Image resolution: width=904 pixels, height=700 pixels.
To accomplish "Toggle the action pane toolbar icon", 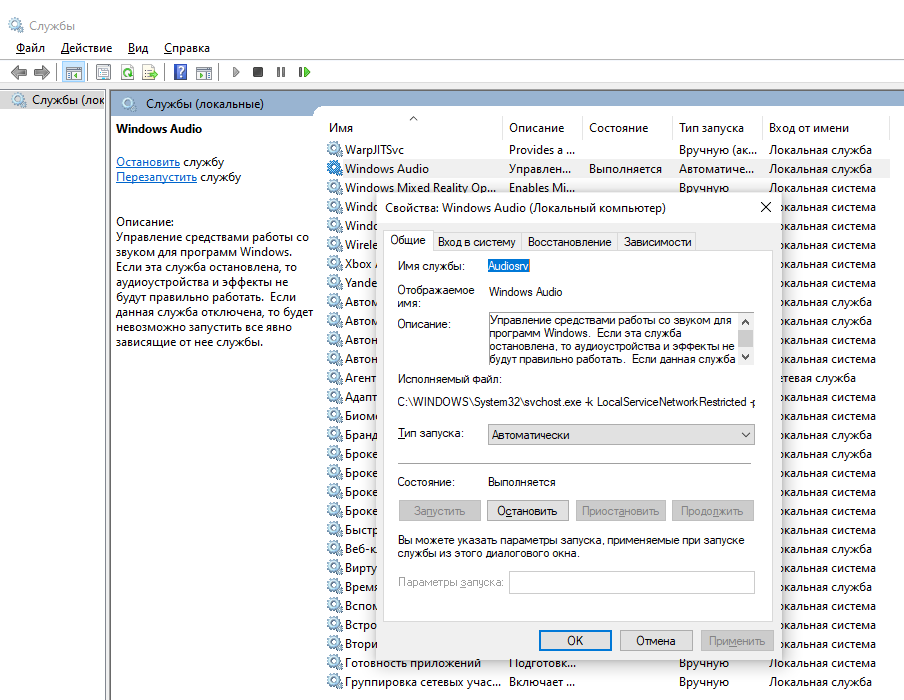I will click(x=204, y=72).
